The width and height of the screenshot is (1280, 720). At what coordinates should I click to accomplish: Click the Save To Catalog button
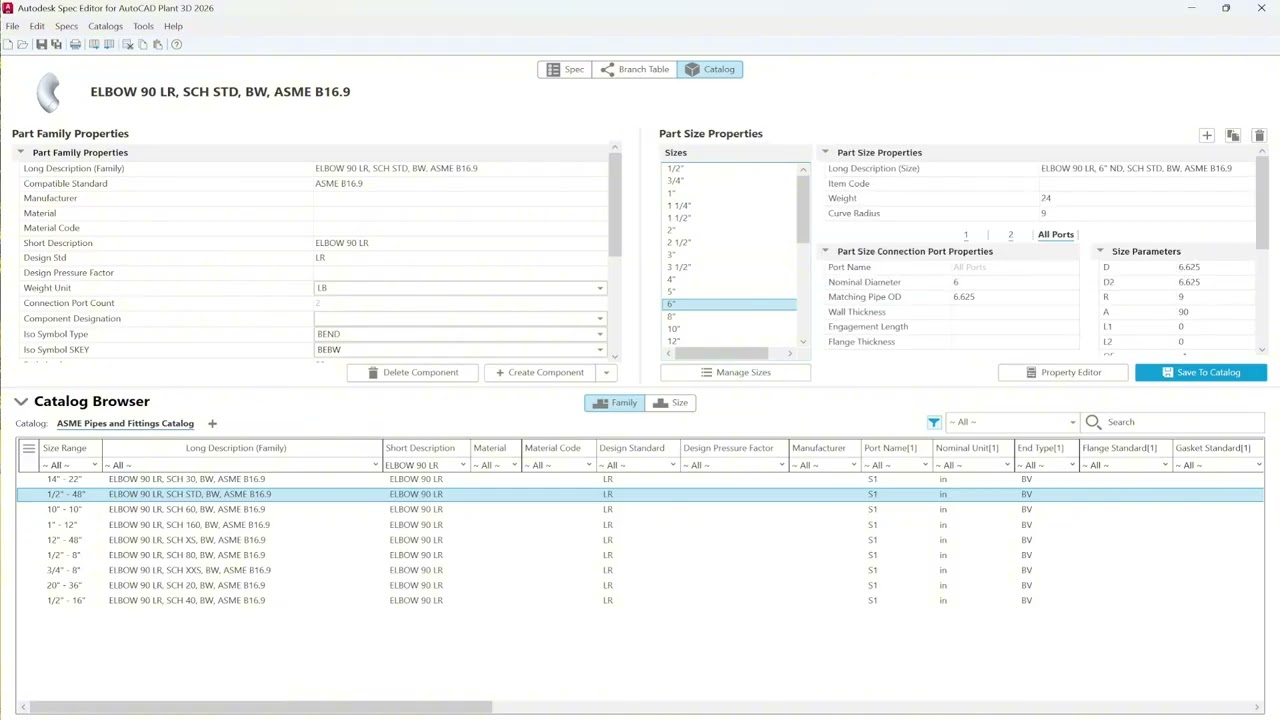coord(1201,372)
